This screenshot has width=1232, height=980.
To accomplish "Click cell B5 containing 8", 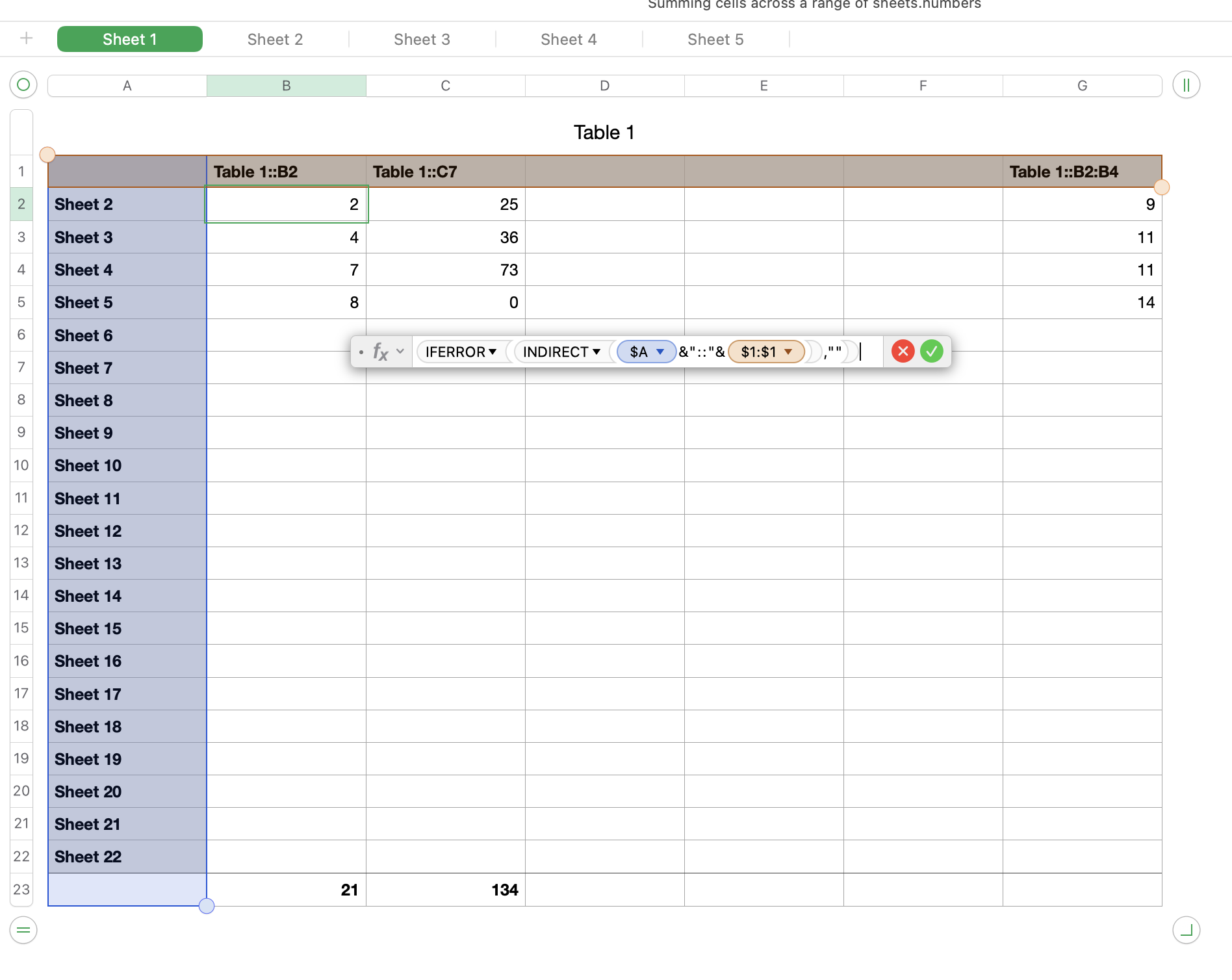I will tap(287, 302).
